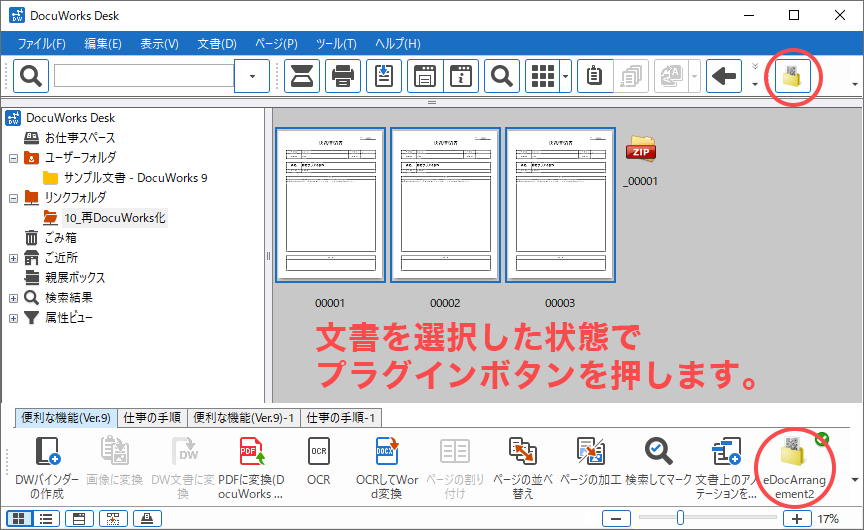Open the ファイル(F) menu
The image size is (864, 530).
41,44
